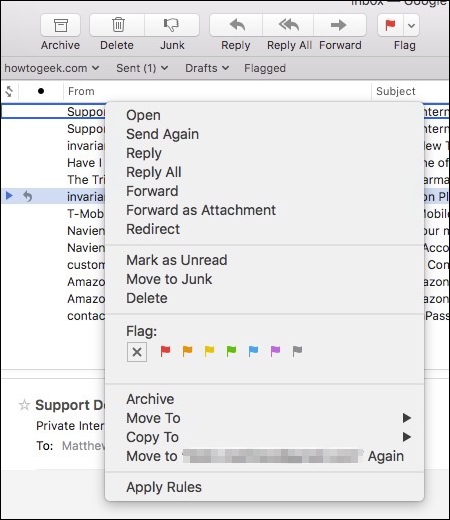Viewport: 450px width, 520px height.
Task: Click the Reply arrow toolbar icon
Action: [x=236, y=25]
